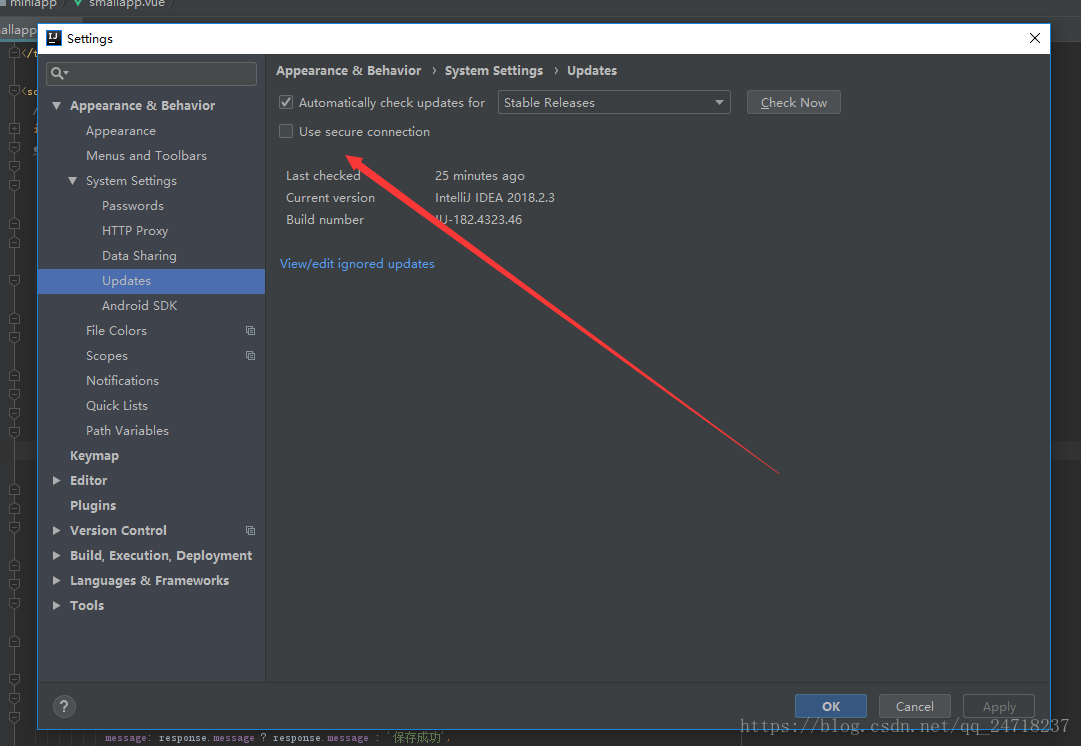Collapse the Appearance & Behavior tree node
Screen dimensions: 1081x746
coord(57,105)
